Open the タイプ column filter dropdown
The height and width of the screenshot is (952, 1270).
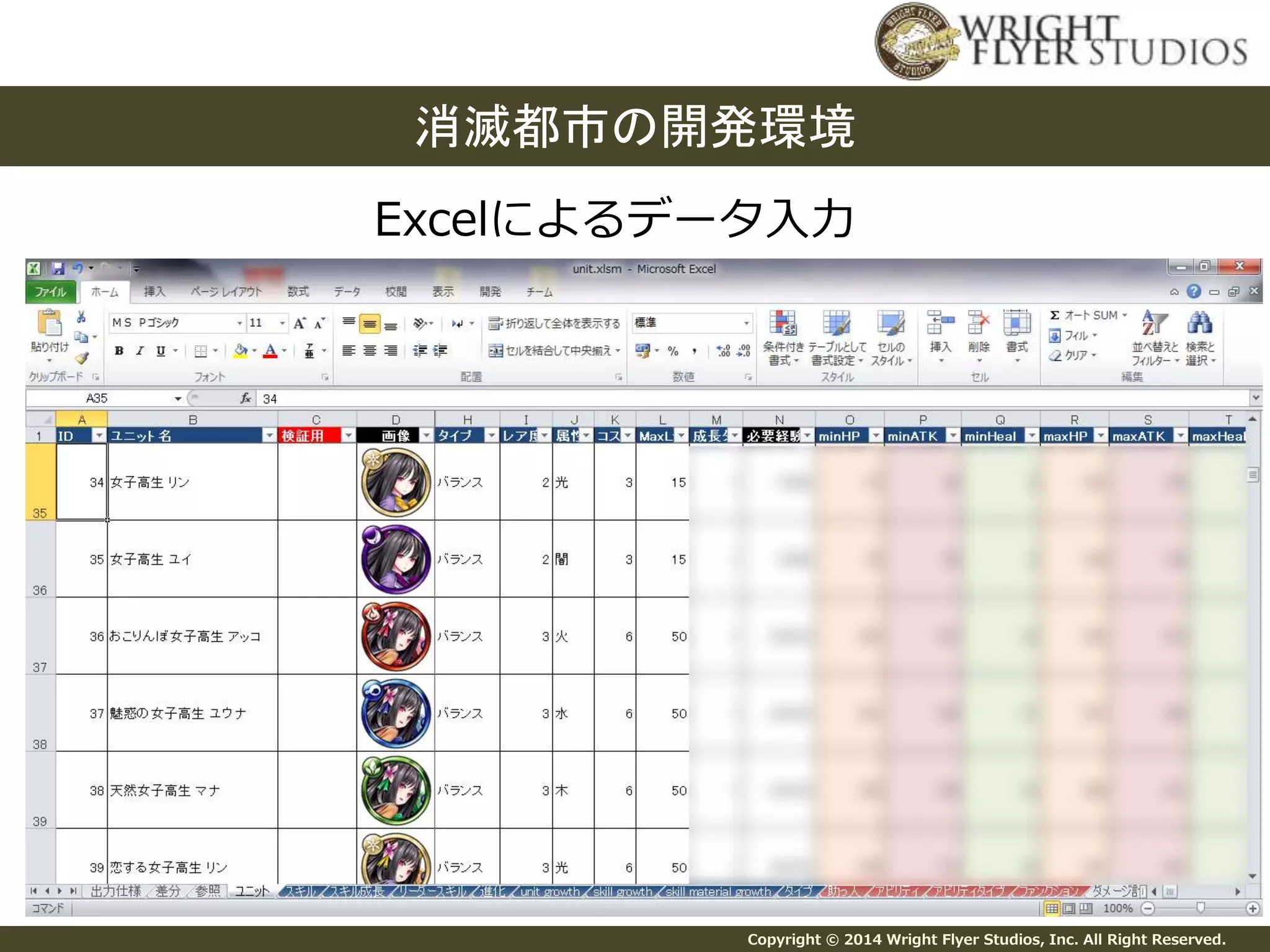[x=491, y=436]
